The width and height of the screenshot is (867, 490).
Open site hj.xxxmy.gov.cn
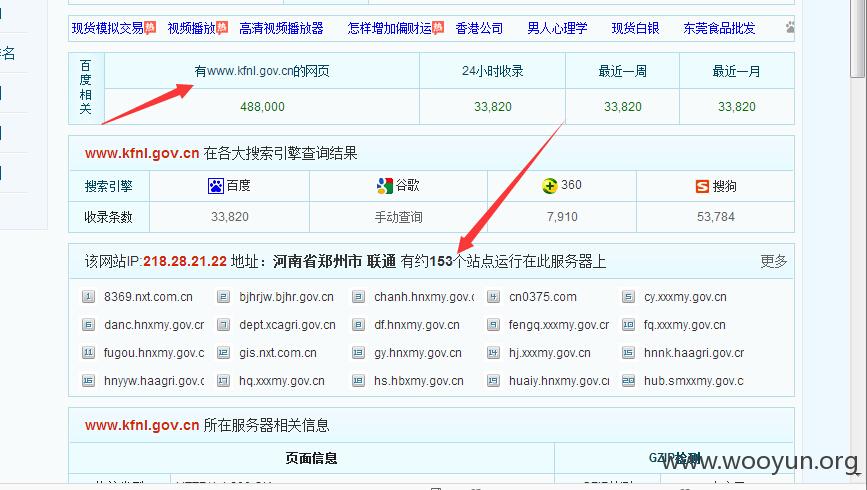pyautogui.click(x=550, y=353)
